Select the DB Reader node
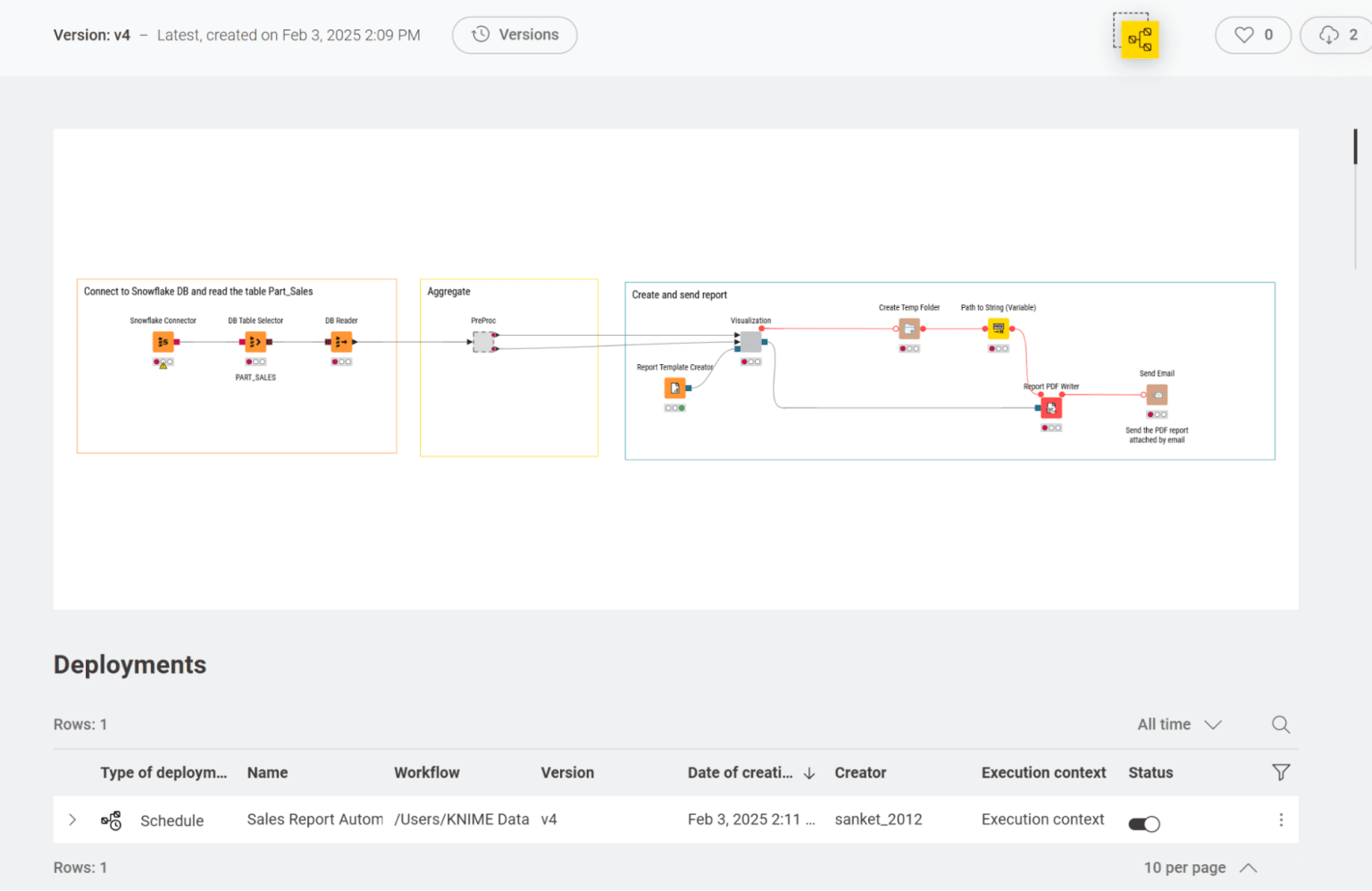 click(341, 342)
